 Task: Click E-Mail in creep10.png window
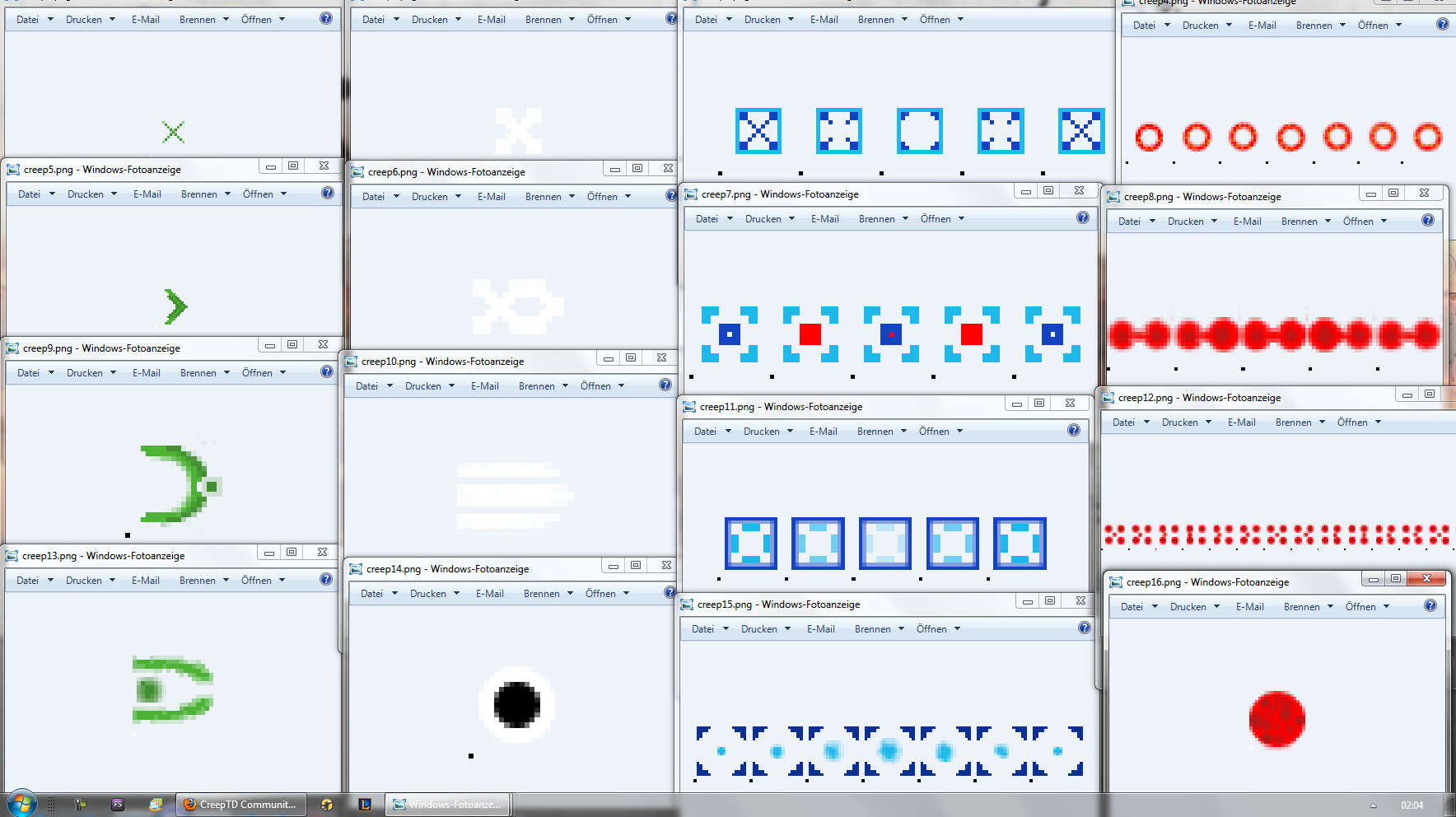pos(485,386)
